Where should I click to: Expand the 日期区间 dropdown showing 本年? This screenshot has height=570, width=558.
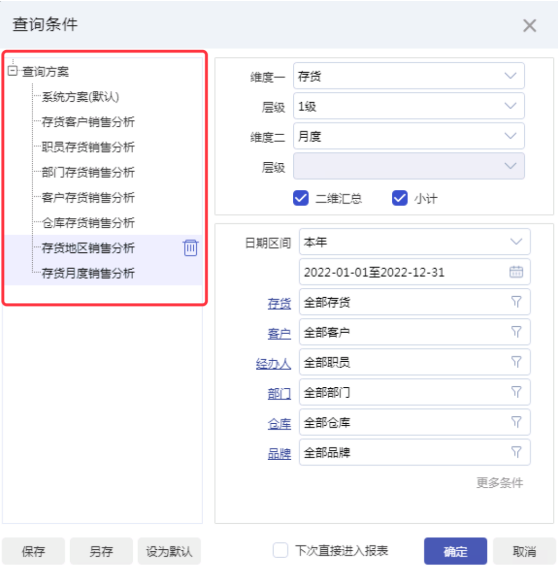point(414,242)
